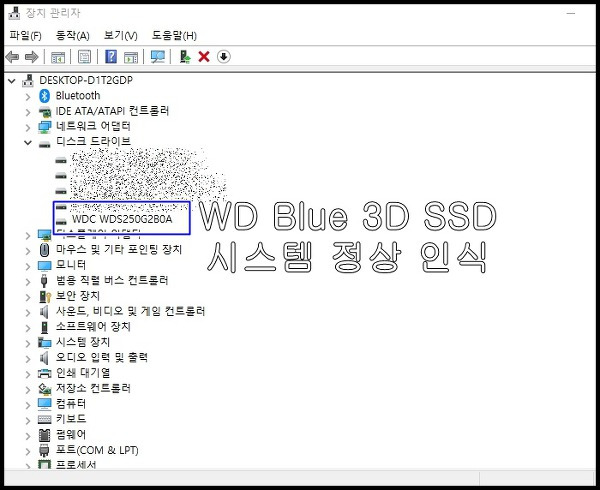Toggle the action pane toolbar icon
The width and height of the screenshot is (600, 490).
click(x=131, y=57)
